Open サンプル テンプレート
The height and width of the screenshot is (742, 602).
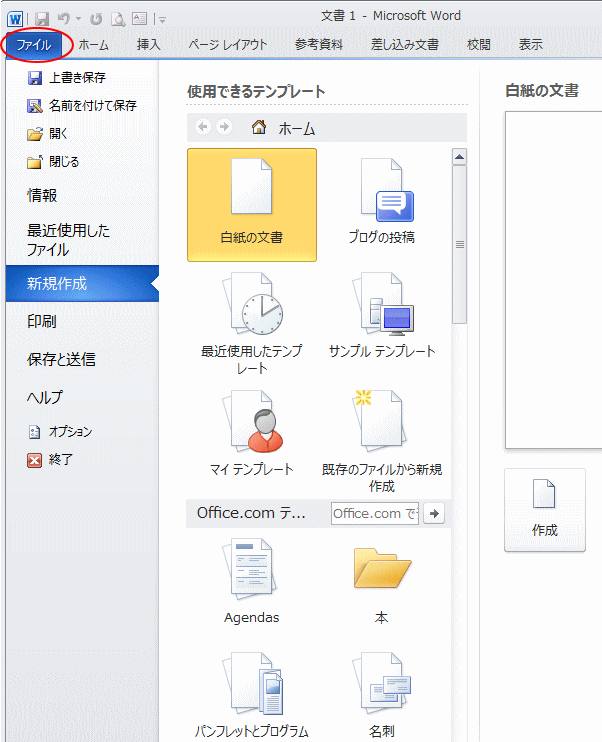pos(381,315)
